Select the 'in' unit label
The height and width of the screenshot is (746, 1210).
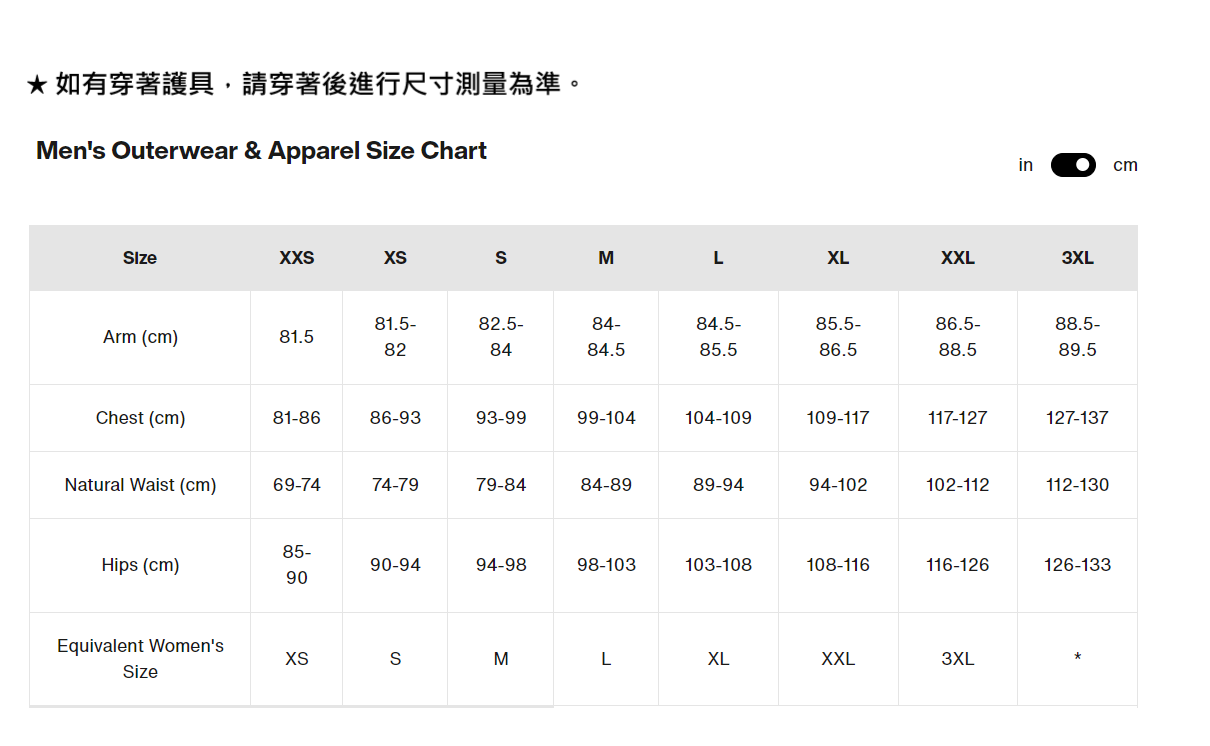1025,165
